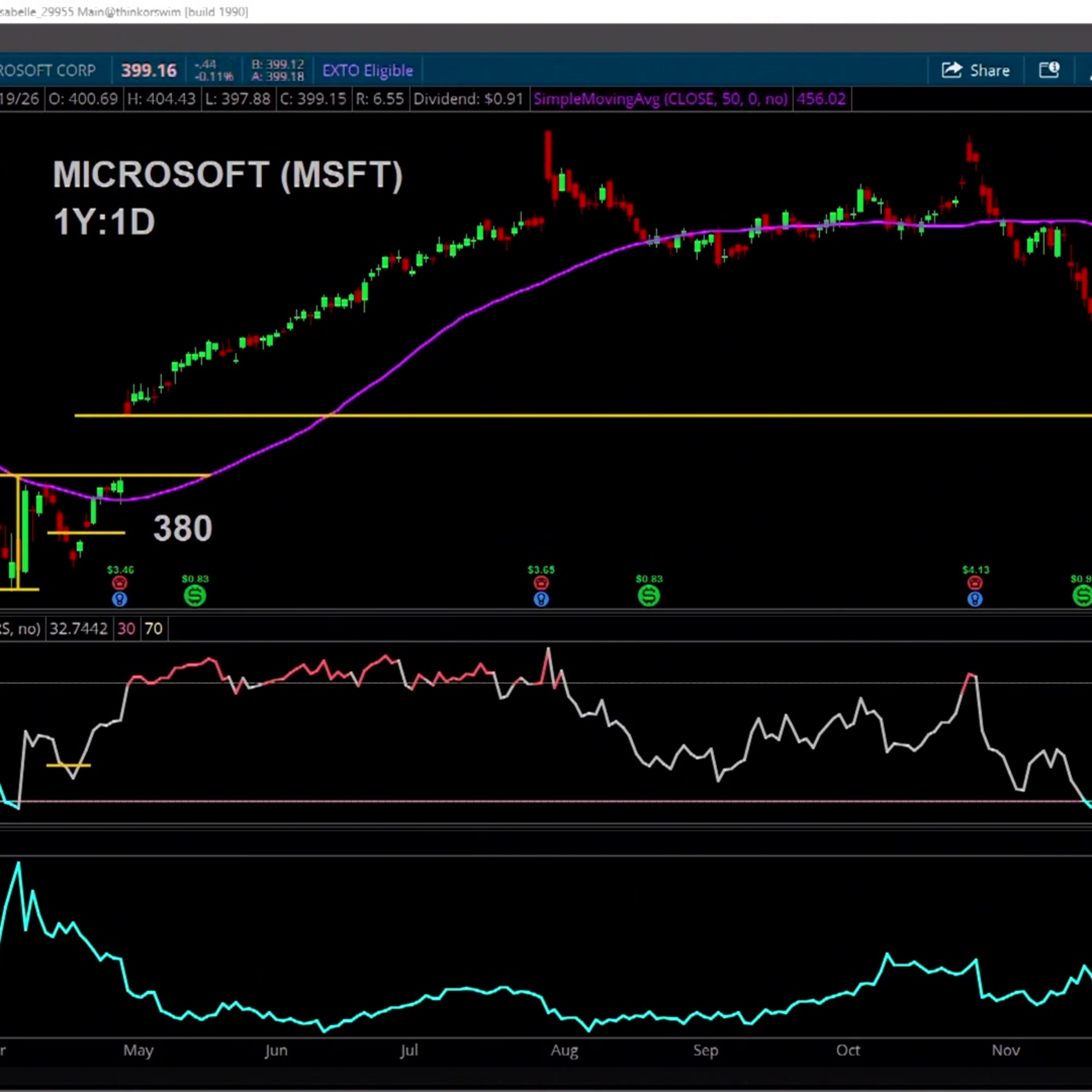The height and width of the screenshot is (1092, 1092).
Task: Open the blue lightbulb icon below $3.65 earnings
Action: (x=541, y=598)
